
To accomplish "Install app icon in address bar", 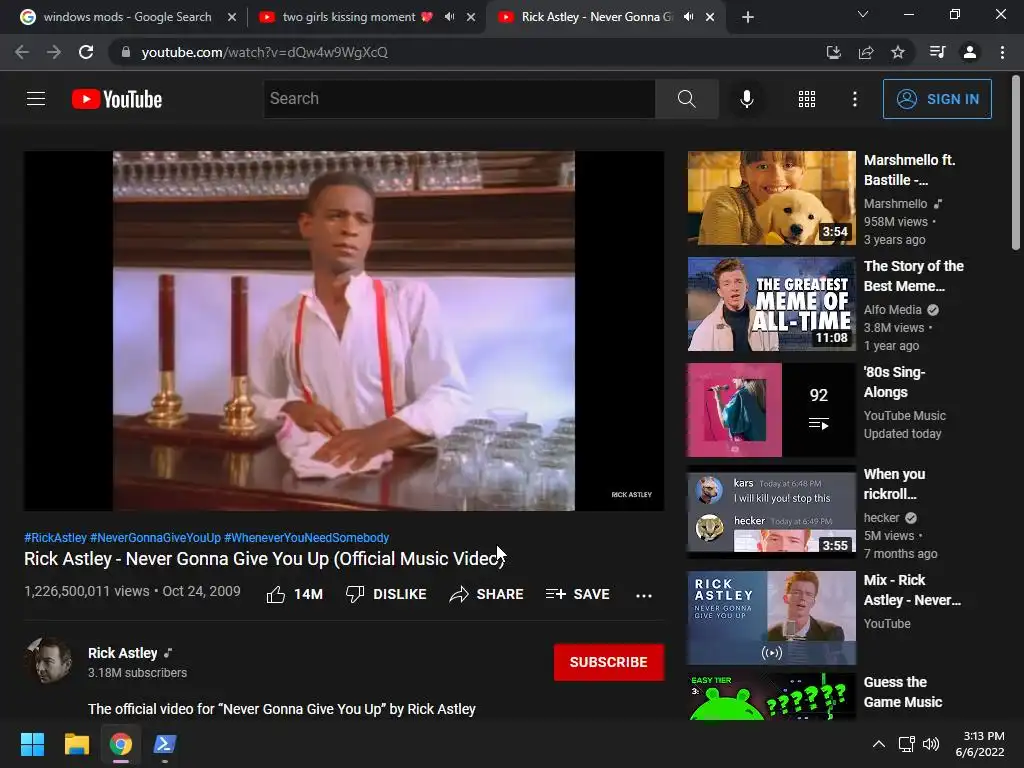I will pos(833,52).
